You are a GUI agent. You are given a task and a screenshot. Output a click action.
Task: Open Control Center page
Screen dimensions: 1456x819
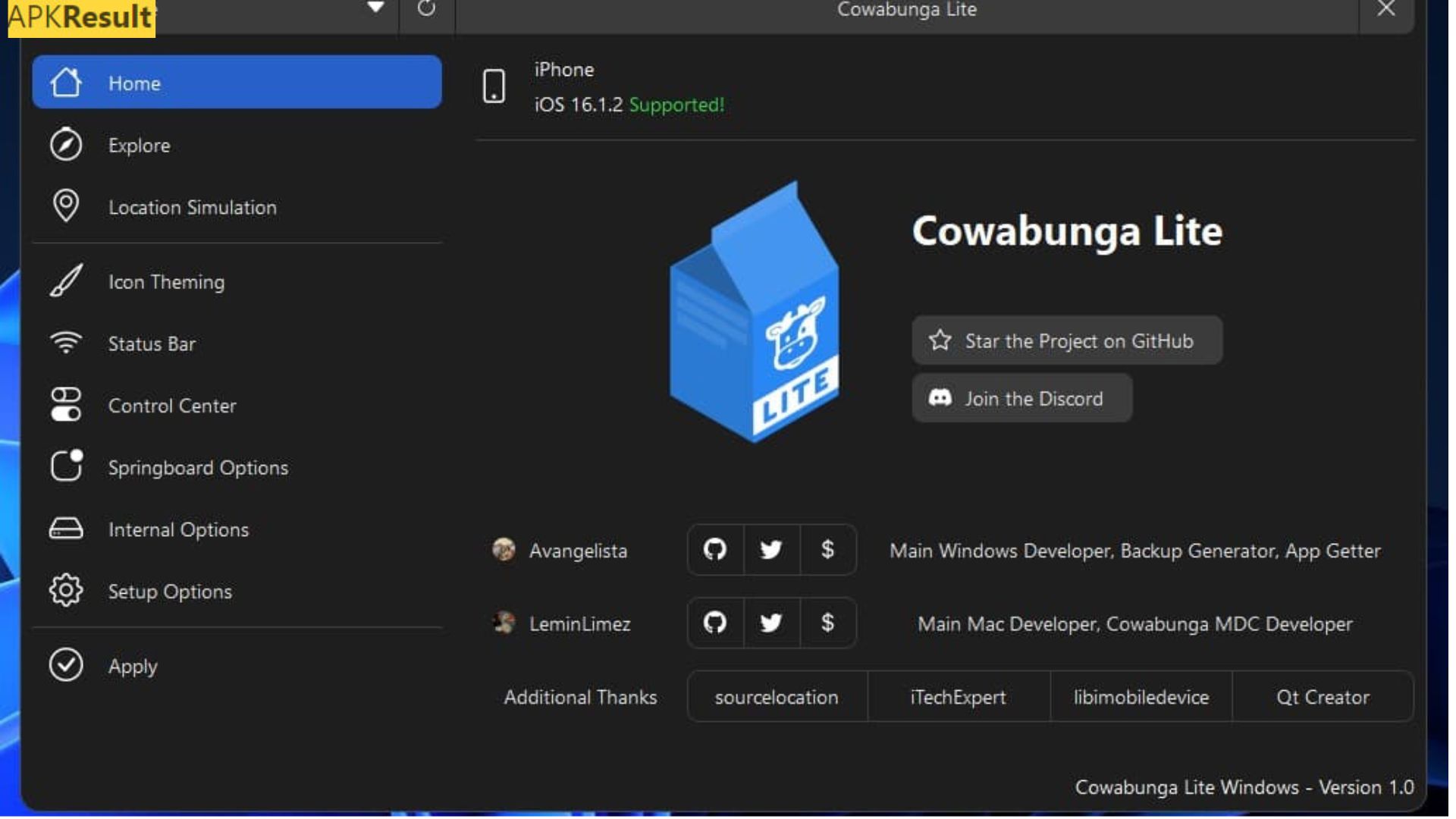pos(237,405)
